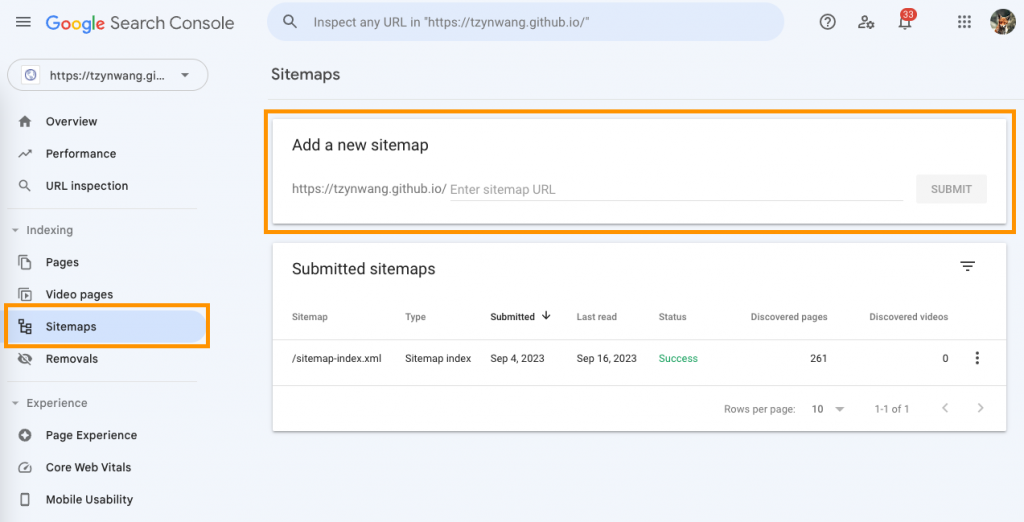This screenshot has height=522, width=1024.
Task: Open notifications bell with 33 badge
Action: click(x=905, y=22)
